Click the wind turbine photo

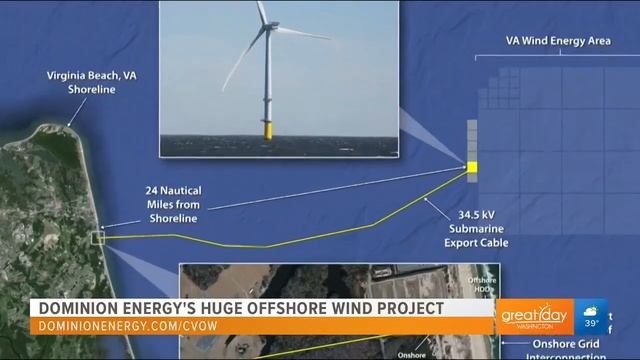(279, 79)
